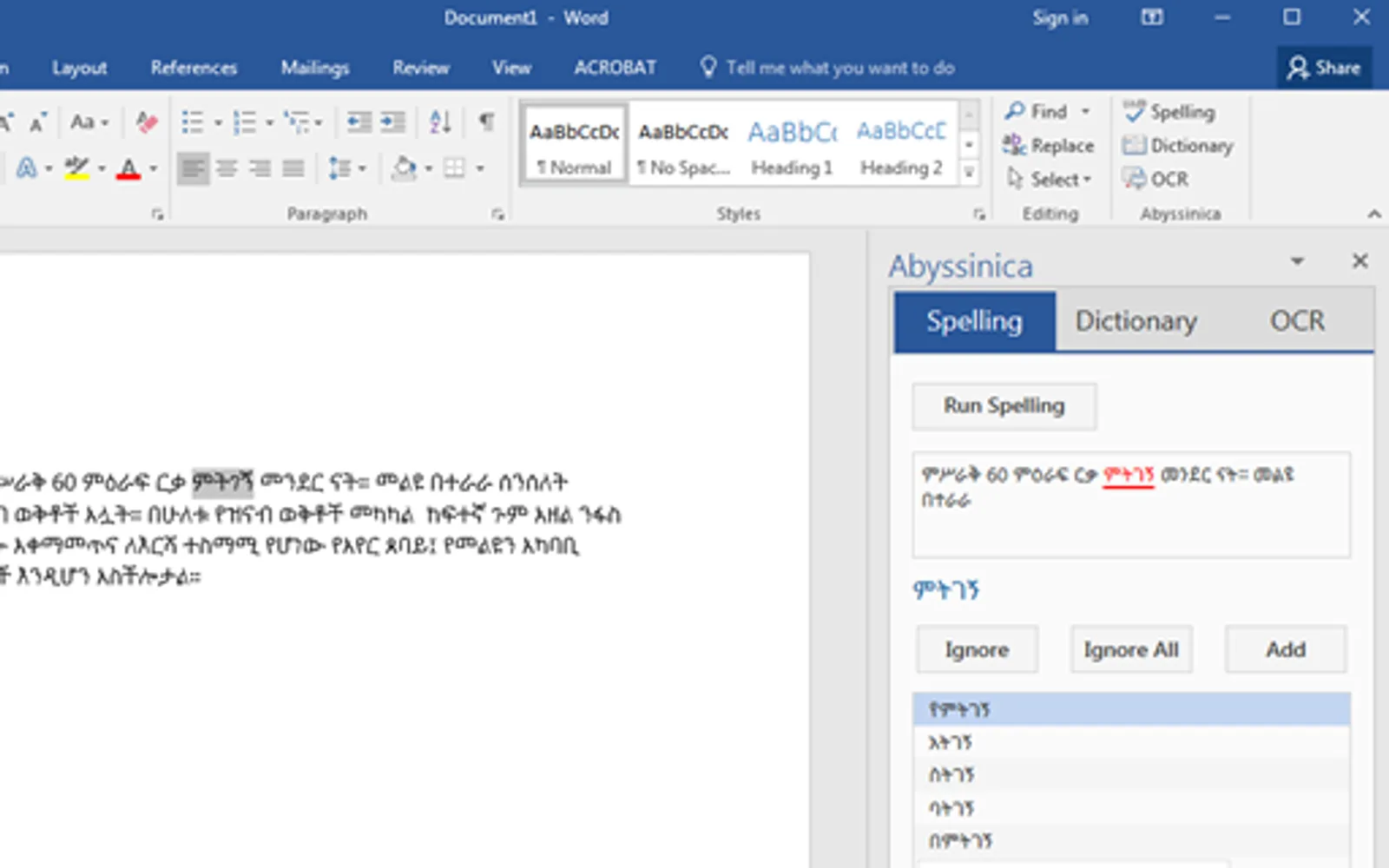Click the Sort icon
The height and width of the screenshot is (868, 1389).
tap(440, 122)
